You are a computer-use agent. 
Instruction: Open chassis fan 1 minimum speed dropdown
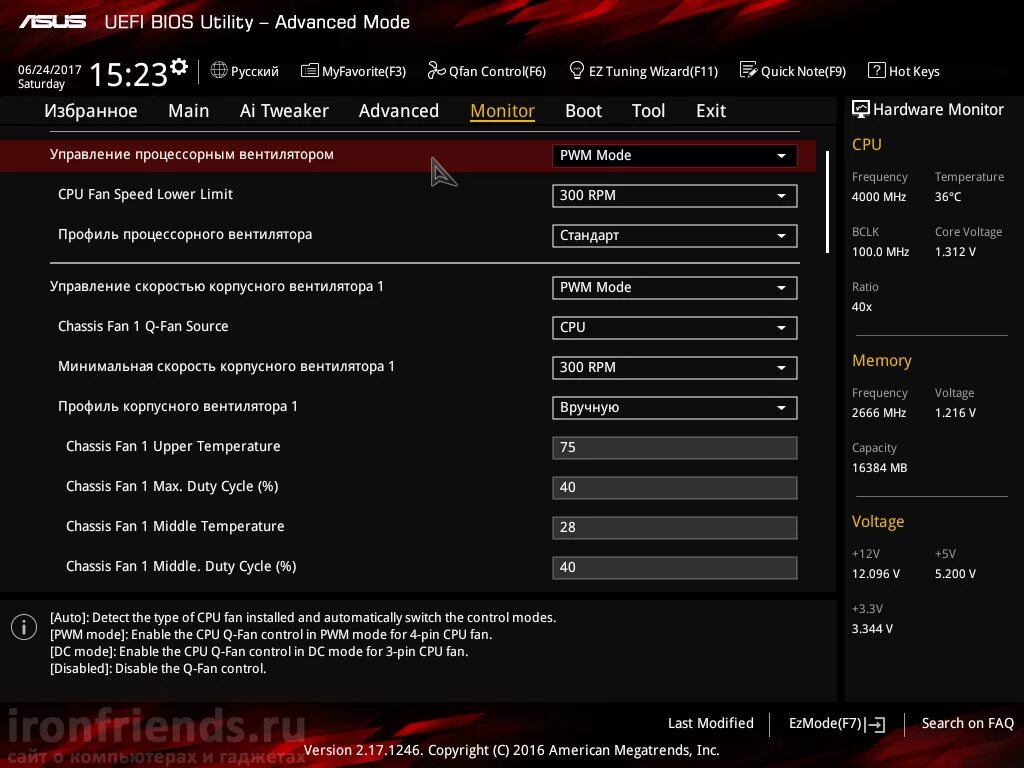click(675, 367)
